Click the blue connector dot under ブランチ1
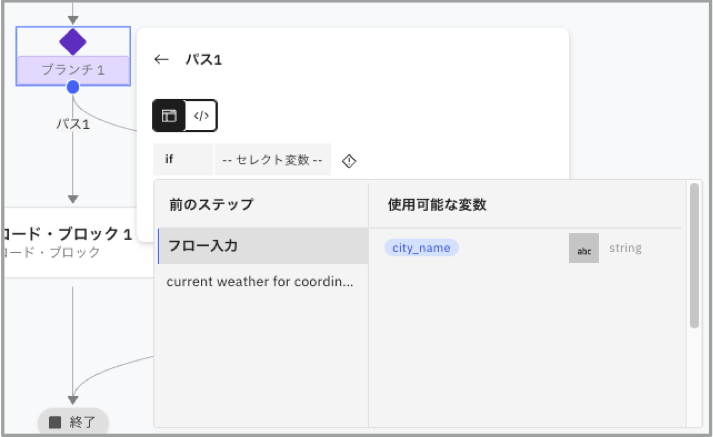The height and width of the screenshot is (437, 713). coord(73,87)
